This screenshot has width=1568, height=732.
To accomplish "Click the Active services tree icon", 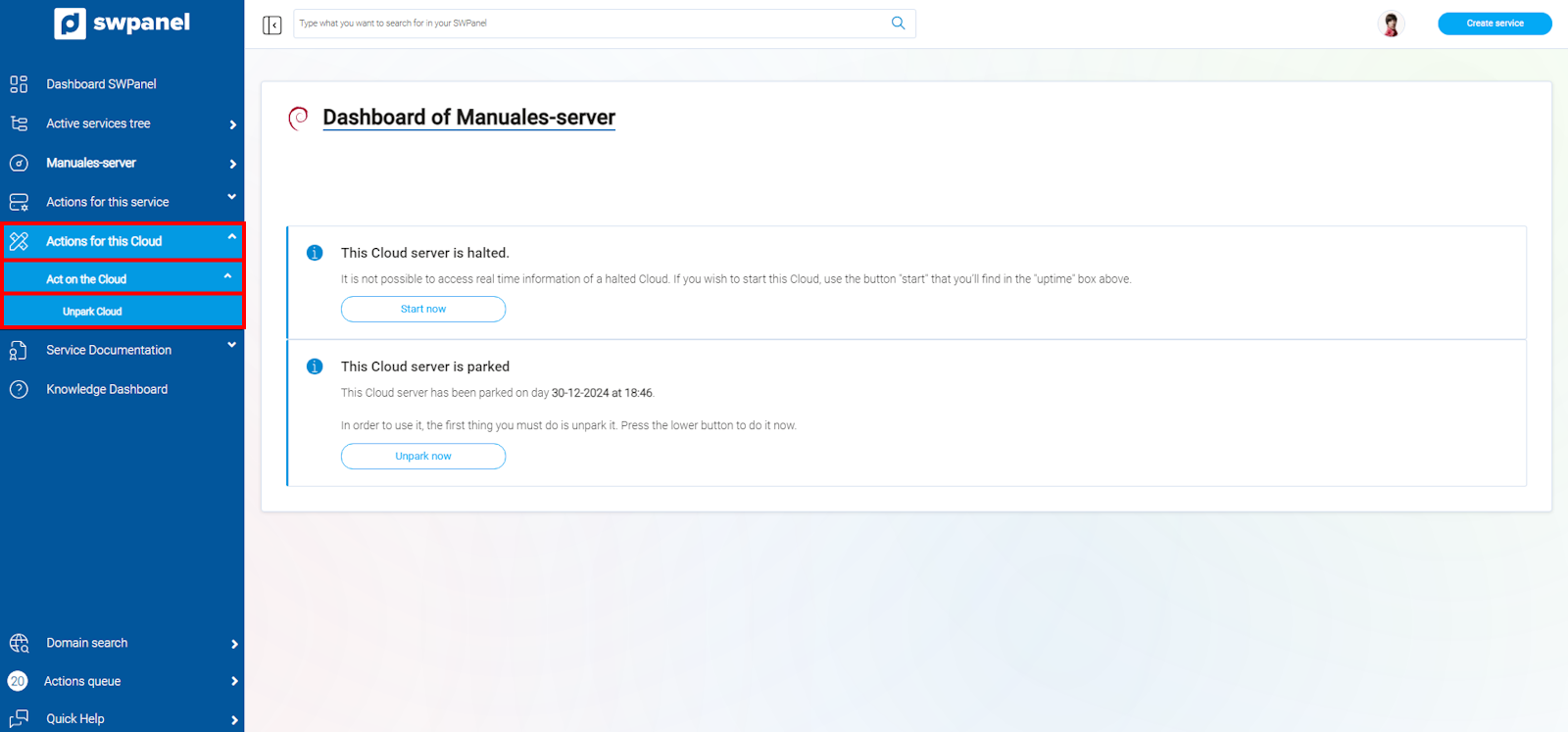I will [19, 123].
